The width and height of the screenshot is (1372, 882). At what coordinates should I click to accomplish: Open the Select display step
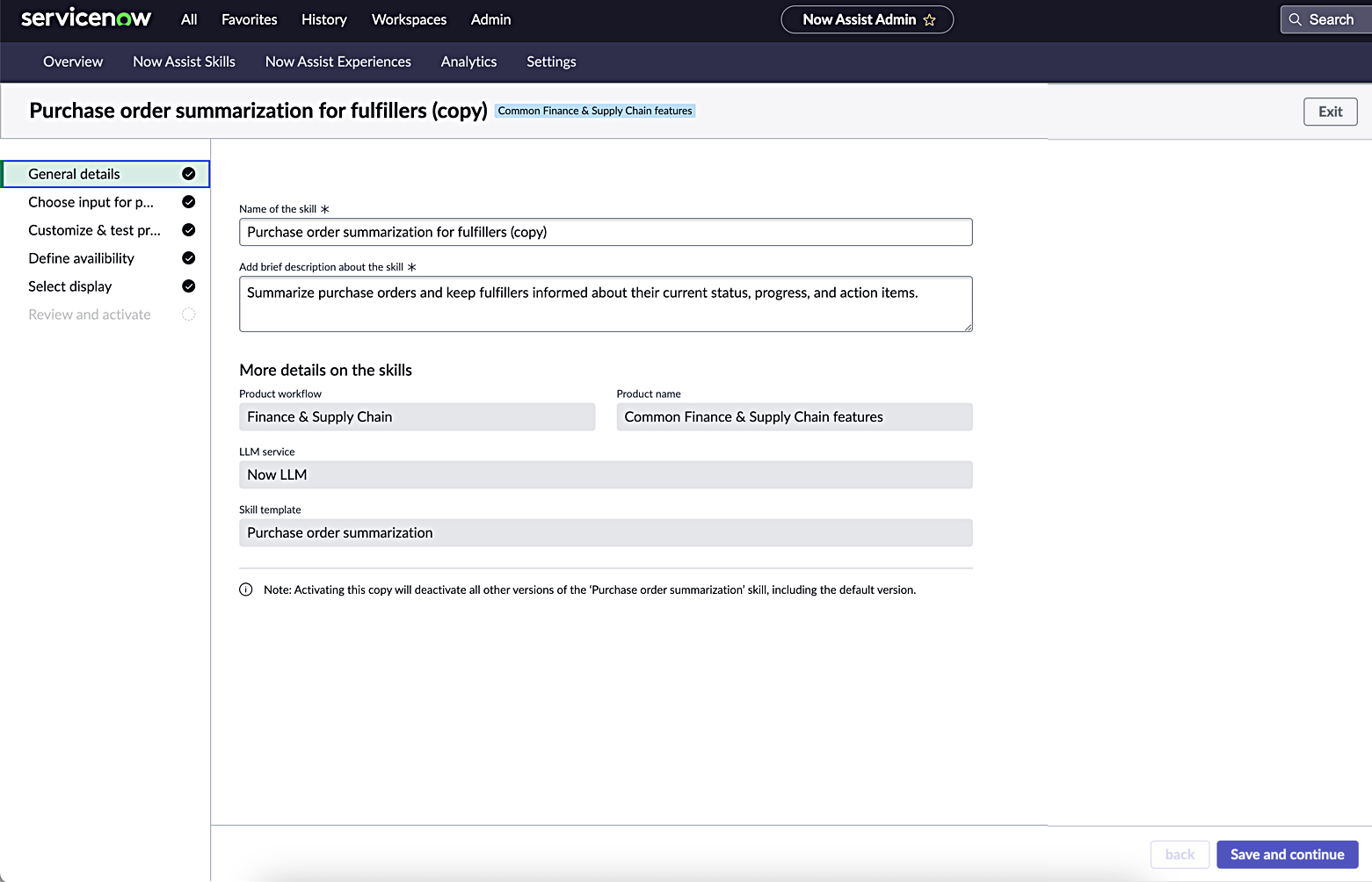(106, 286)
